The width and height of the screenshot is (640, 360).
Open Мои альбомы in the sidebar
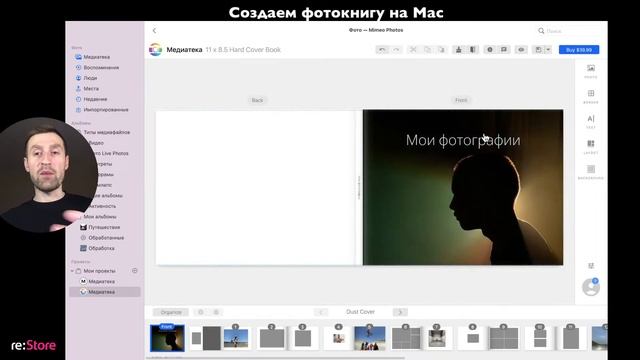coord(100,217)
